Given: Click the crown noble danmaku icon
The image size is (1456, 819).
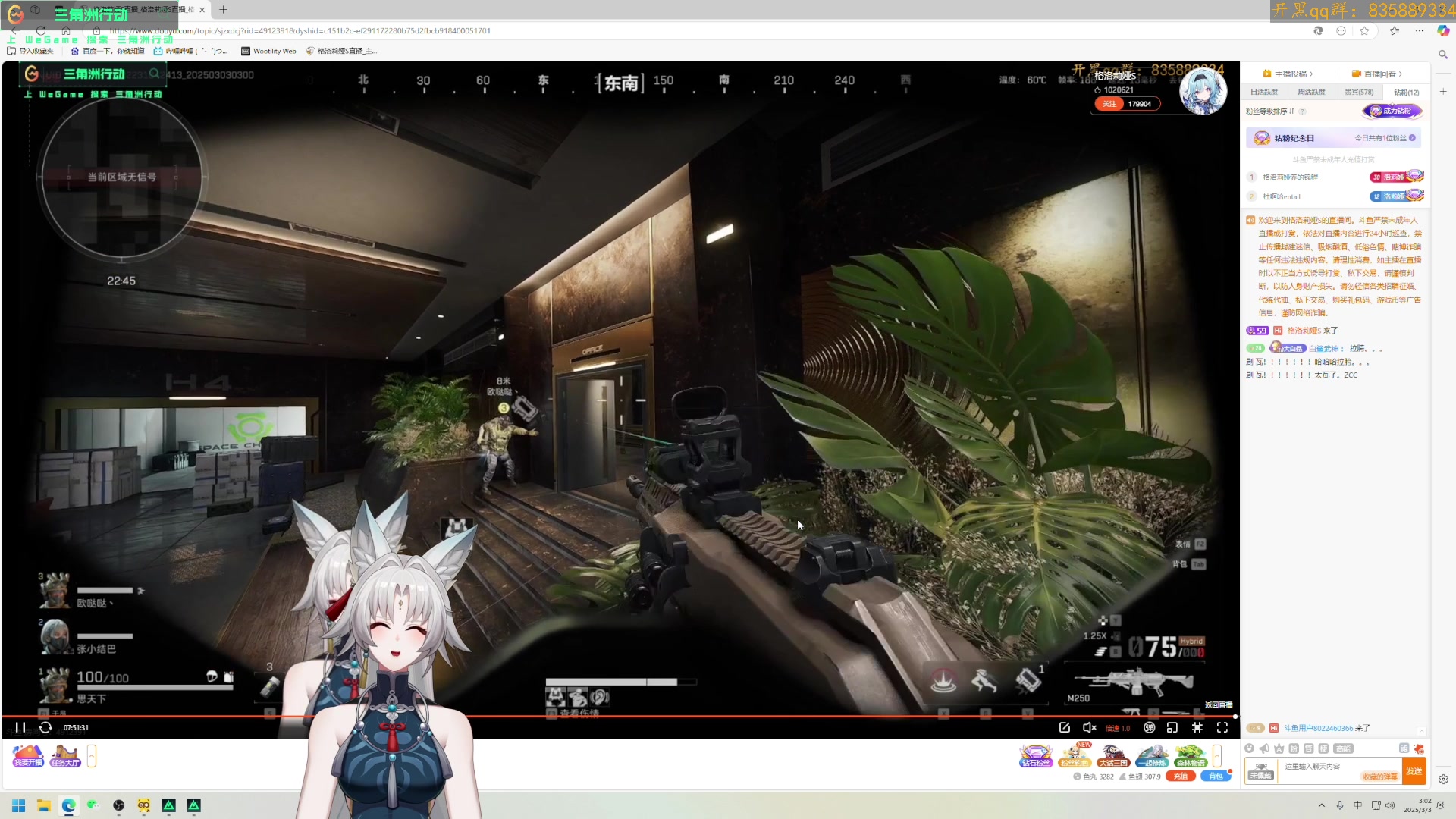Looking at the screenshot, I should (x=1279, y=748).
